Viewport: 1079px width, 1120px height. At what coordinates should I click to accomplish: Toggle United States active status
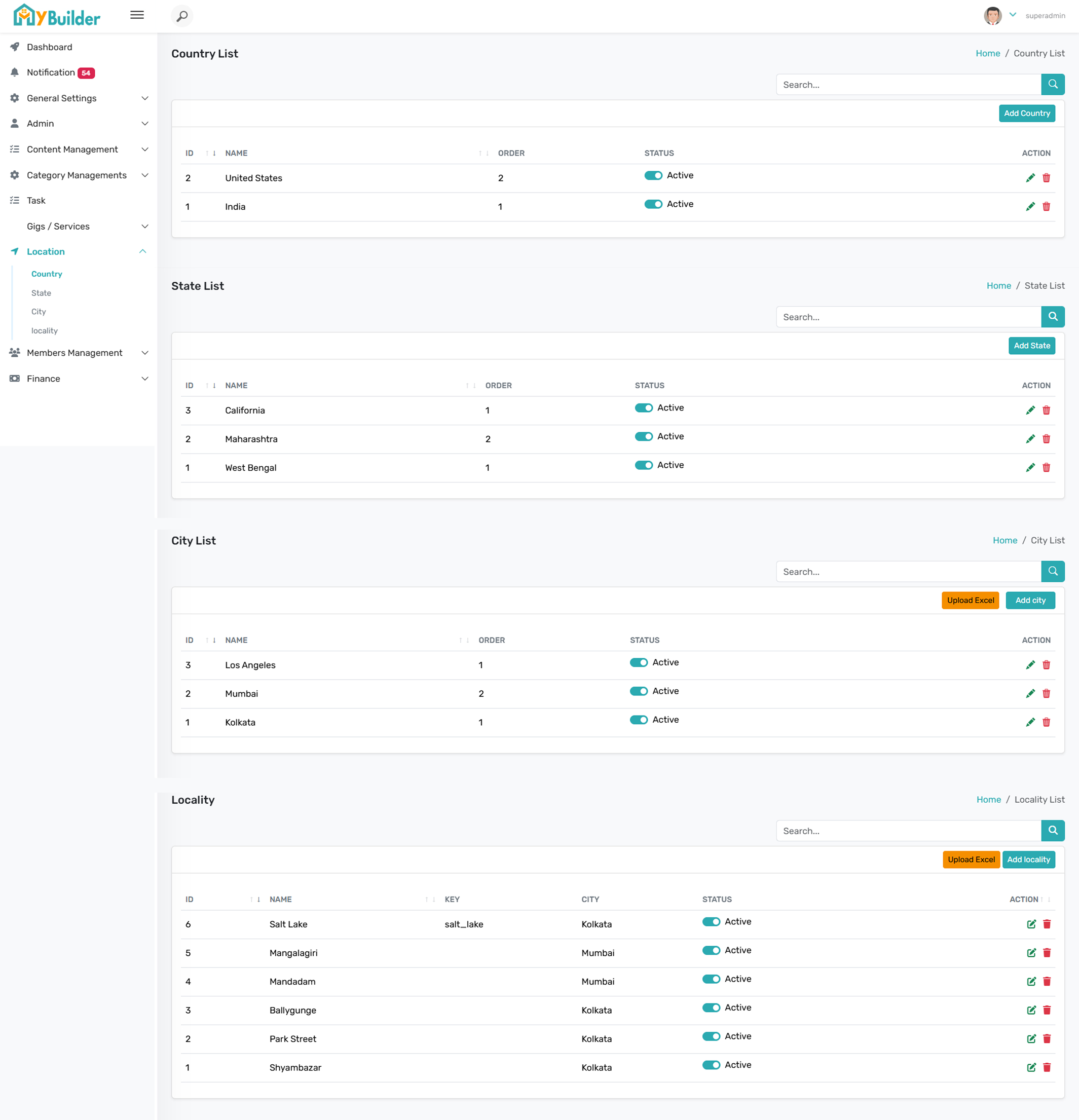(x=653, y=175)
